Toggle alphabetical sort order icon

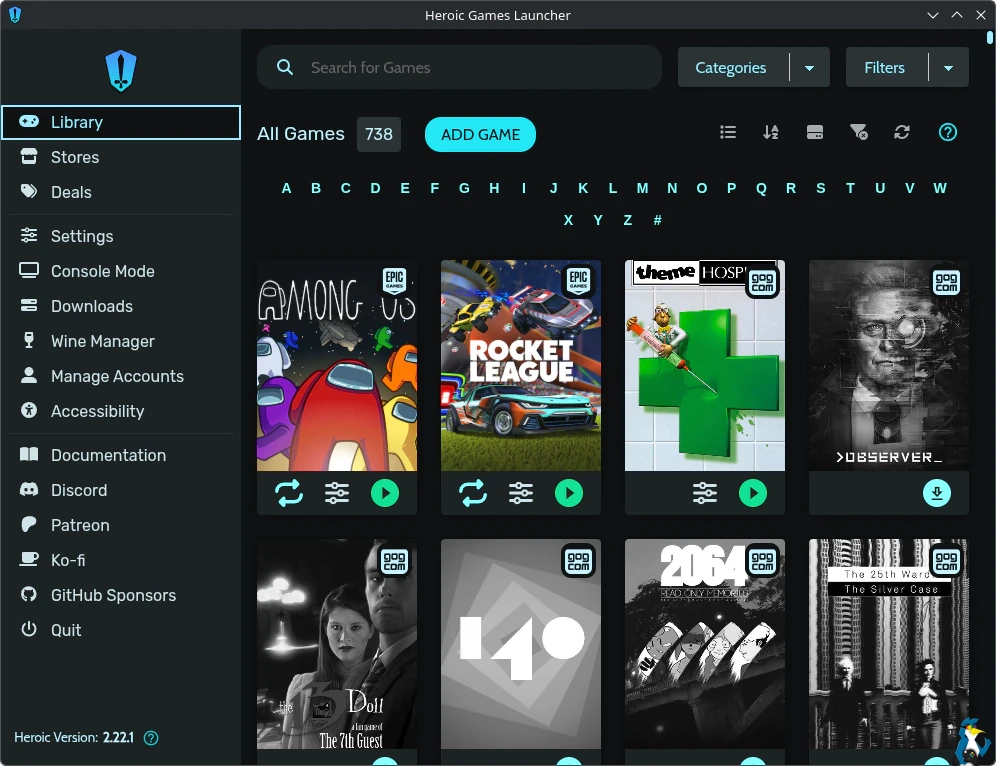[771, 132]
